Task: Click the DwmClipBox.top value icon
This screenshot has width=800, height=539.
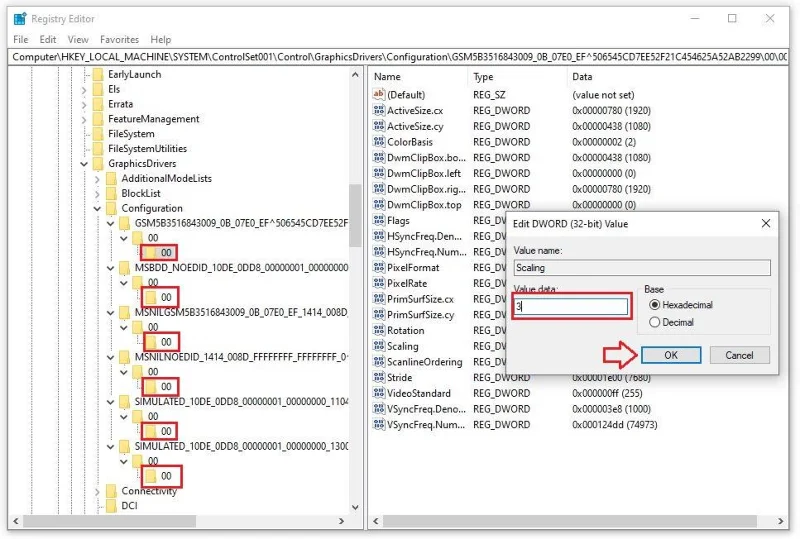Action: [378, 205]
